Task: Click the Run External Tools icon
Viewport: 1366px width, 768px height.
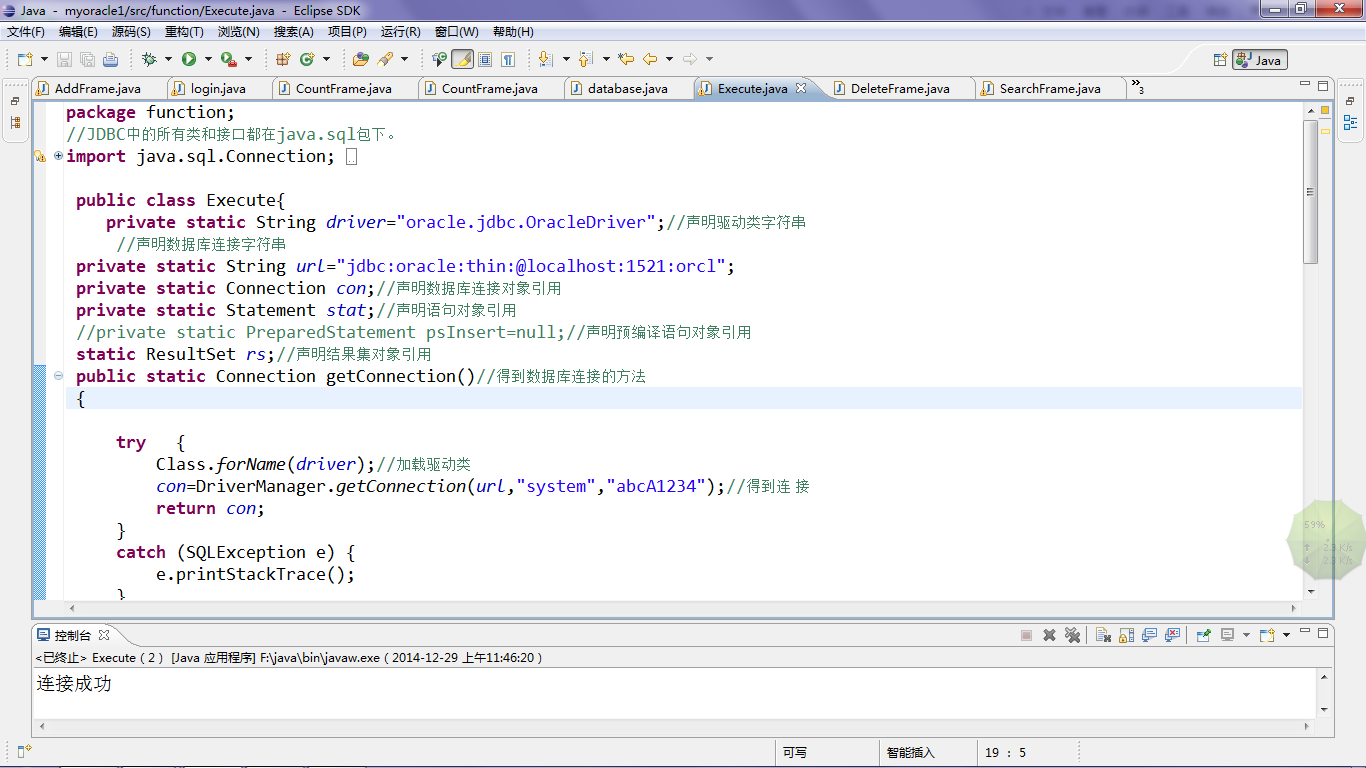Action: pyautogui.click(x=229, y=59)
